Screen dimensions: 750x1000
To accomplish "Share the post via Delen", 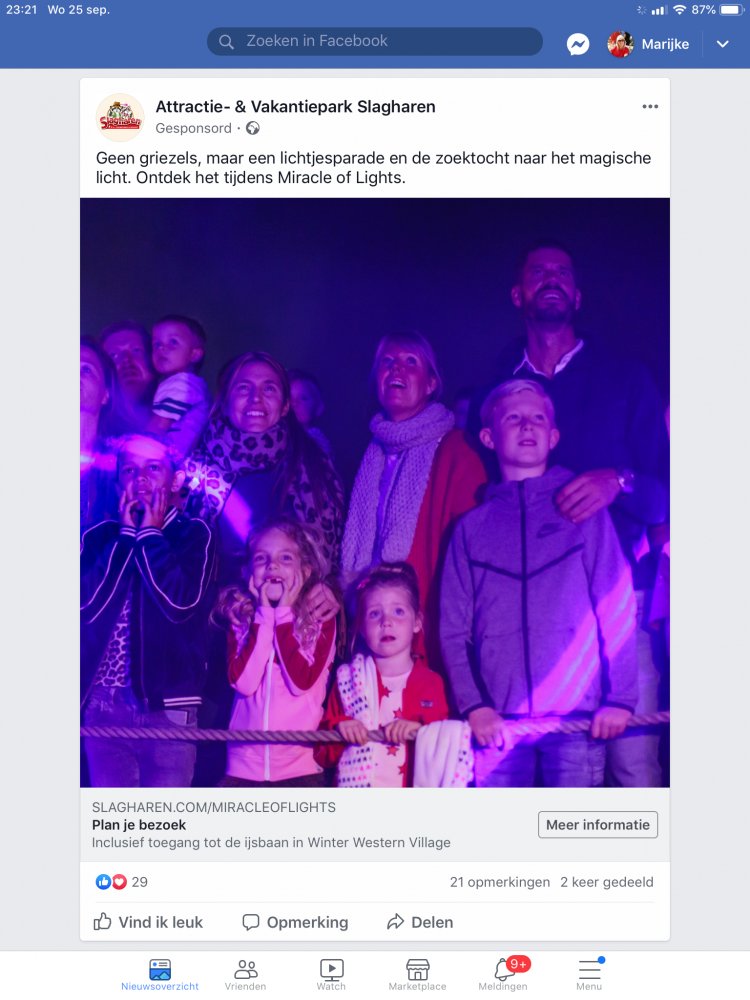I will point(420,922).
